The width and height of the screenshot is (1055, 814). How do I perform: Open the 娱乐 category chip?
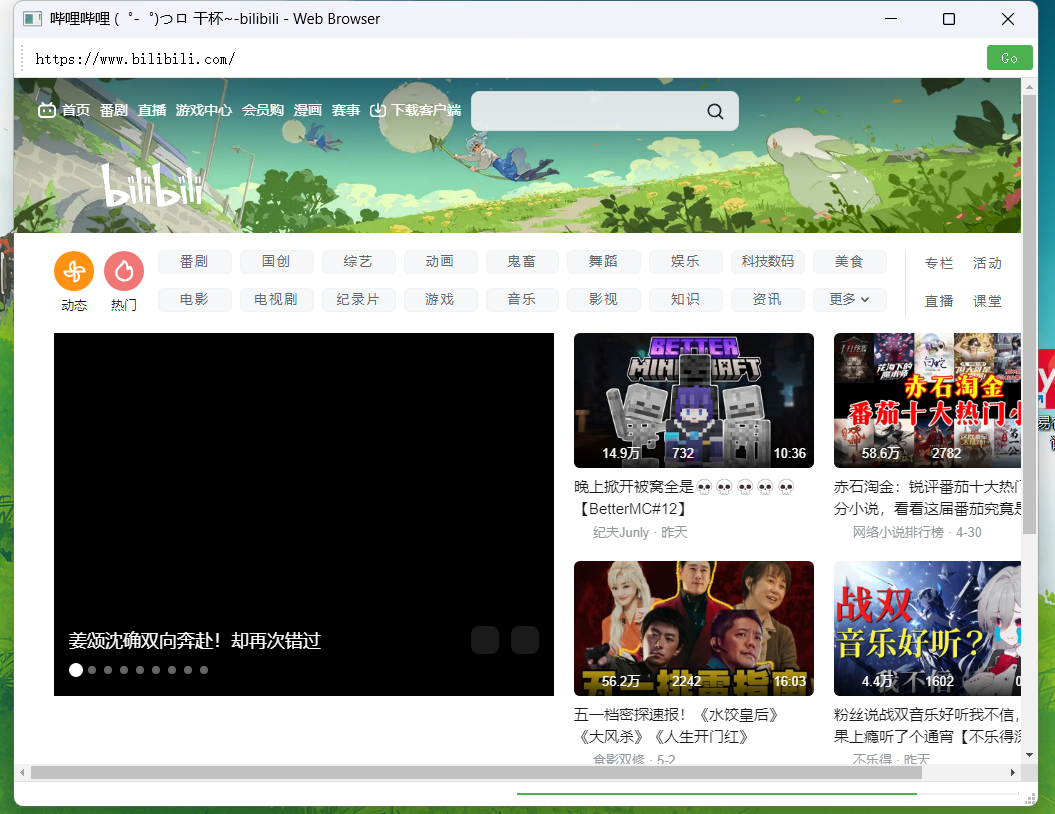[686, 262]
